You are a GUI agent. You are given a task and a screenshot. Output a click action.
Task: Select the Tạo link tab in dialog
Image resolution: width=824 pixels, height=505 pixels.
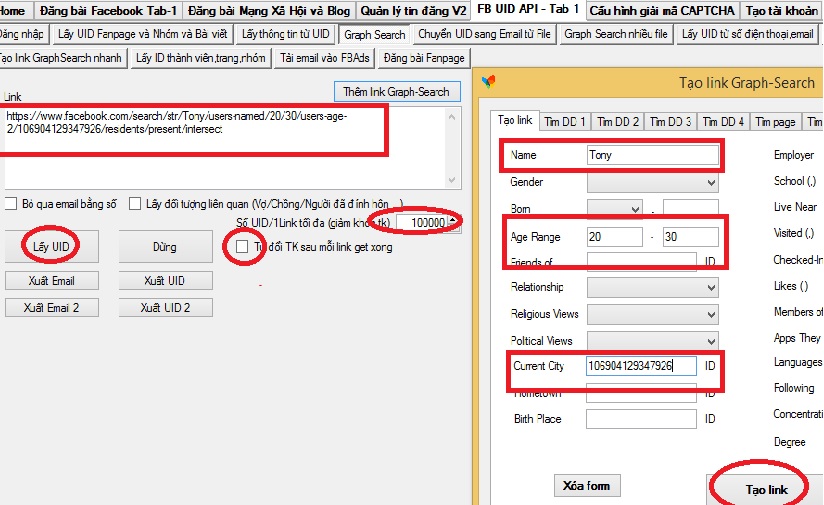pyautogui.click(x=514, y=120)
